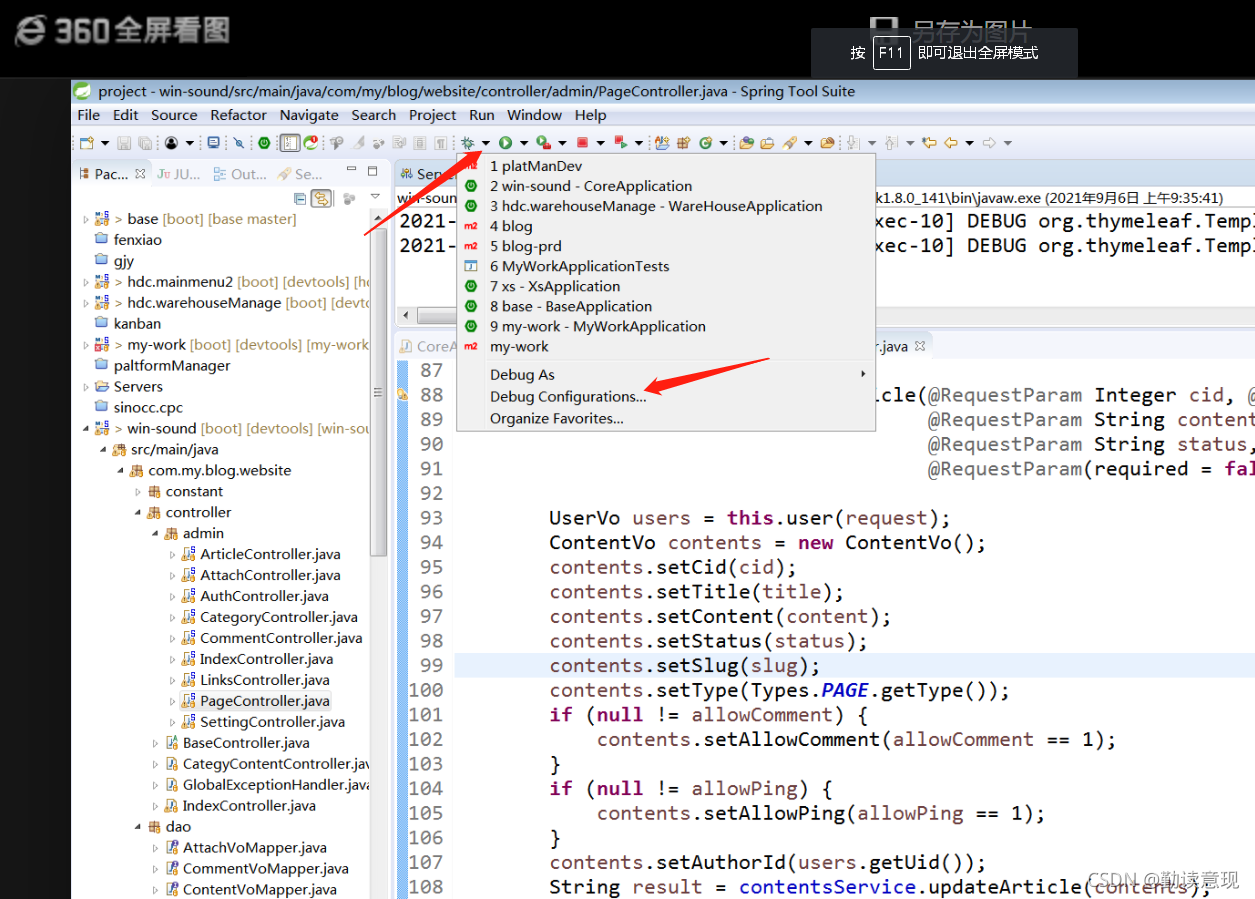The image size is (1255, 899).
Task: Click the Coverage launch icon
Action: (x=543, y=143)
